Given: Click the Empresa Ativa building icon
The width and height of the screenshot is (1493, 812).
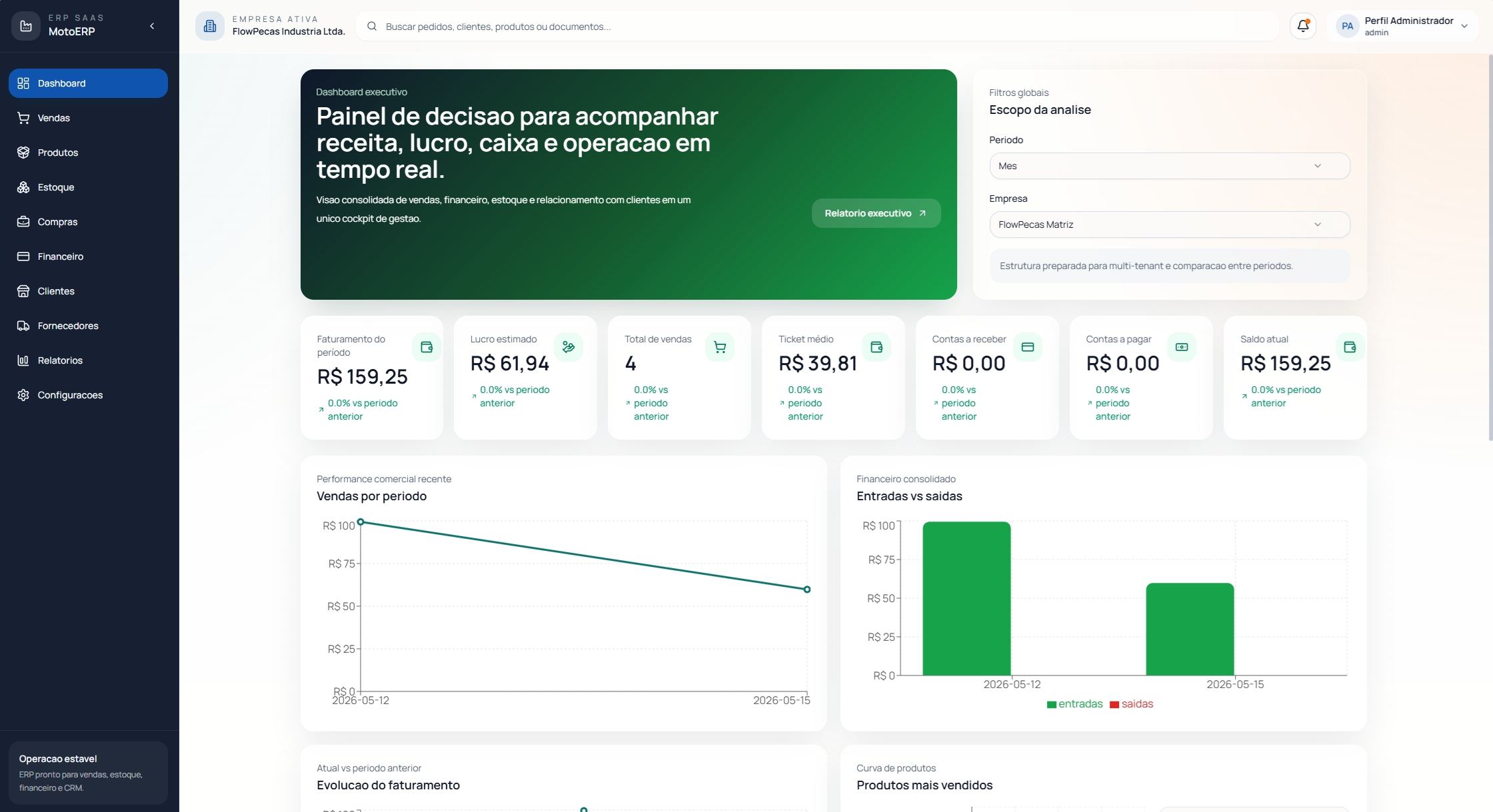Looking at the screenshot, I should point(210,26).
